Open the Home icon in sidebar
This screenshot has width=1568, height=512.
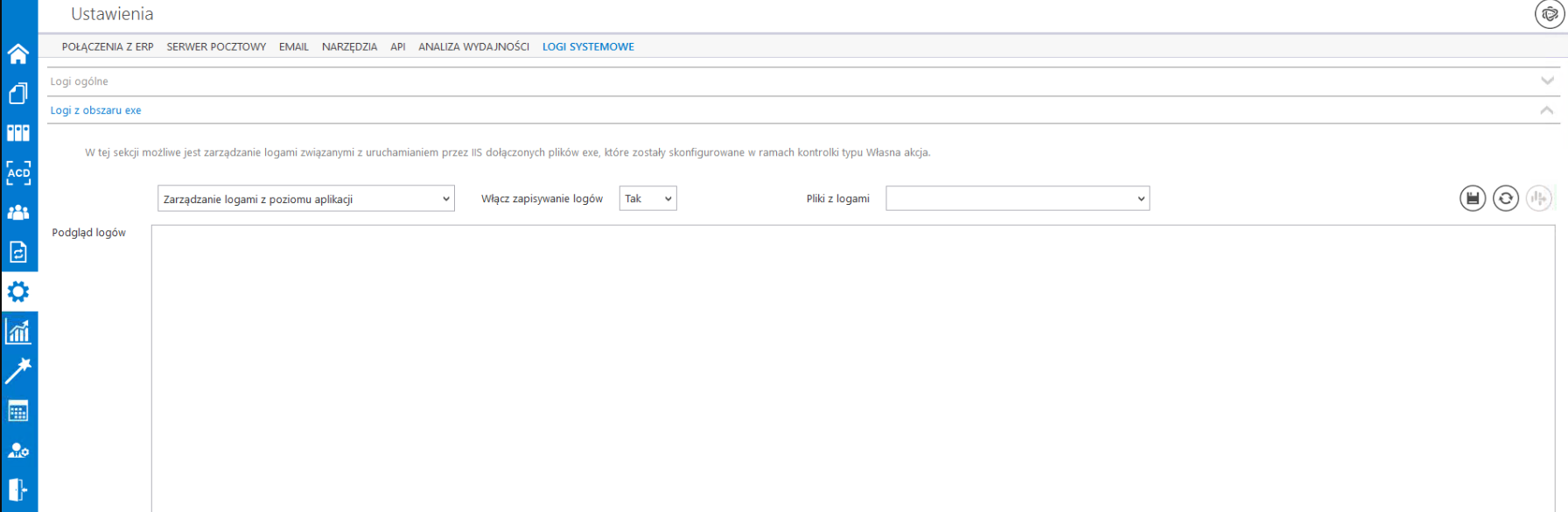pos(18,53)
